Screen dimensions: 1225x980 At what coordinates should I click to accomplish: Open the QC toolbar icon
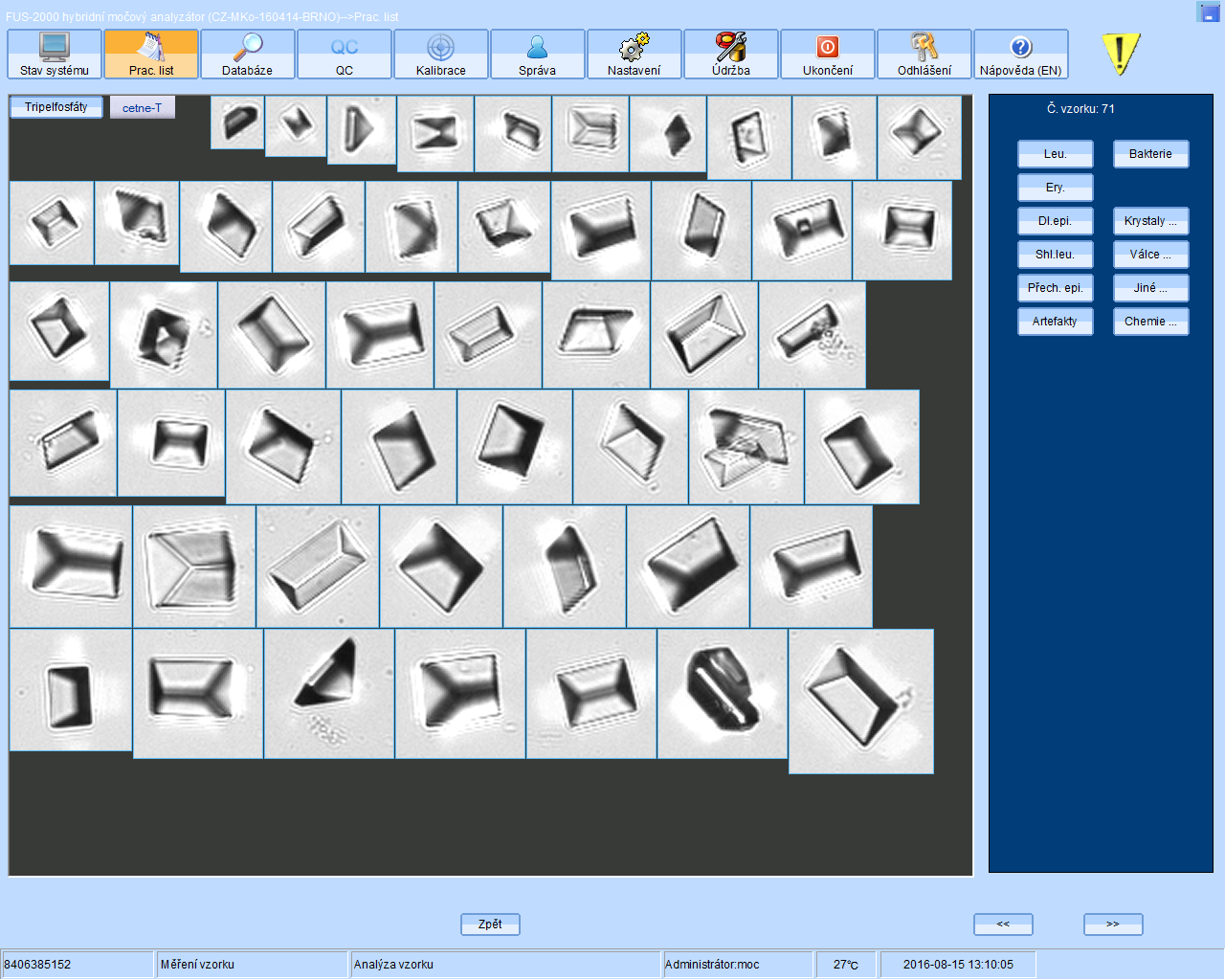point(345,54)
